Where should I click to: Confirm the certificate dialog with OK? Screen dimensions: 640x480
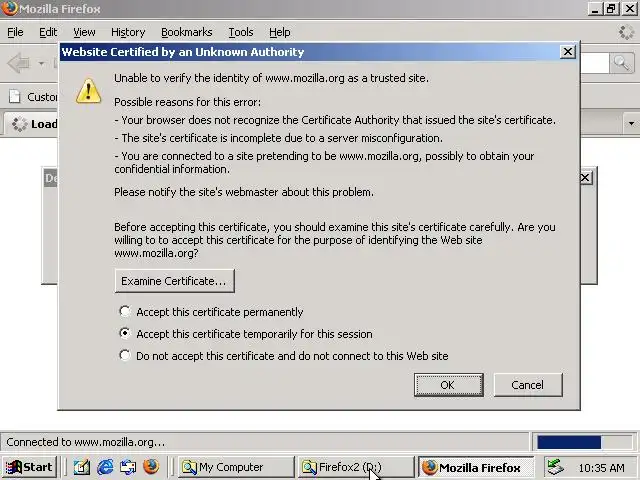pyautogui.click(x=449, y=384)
